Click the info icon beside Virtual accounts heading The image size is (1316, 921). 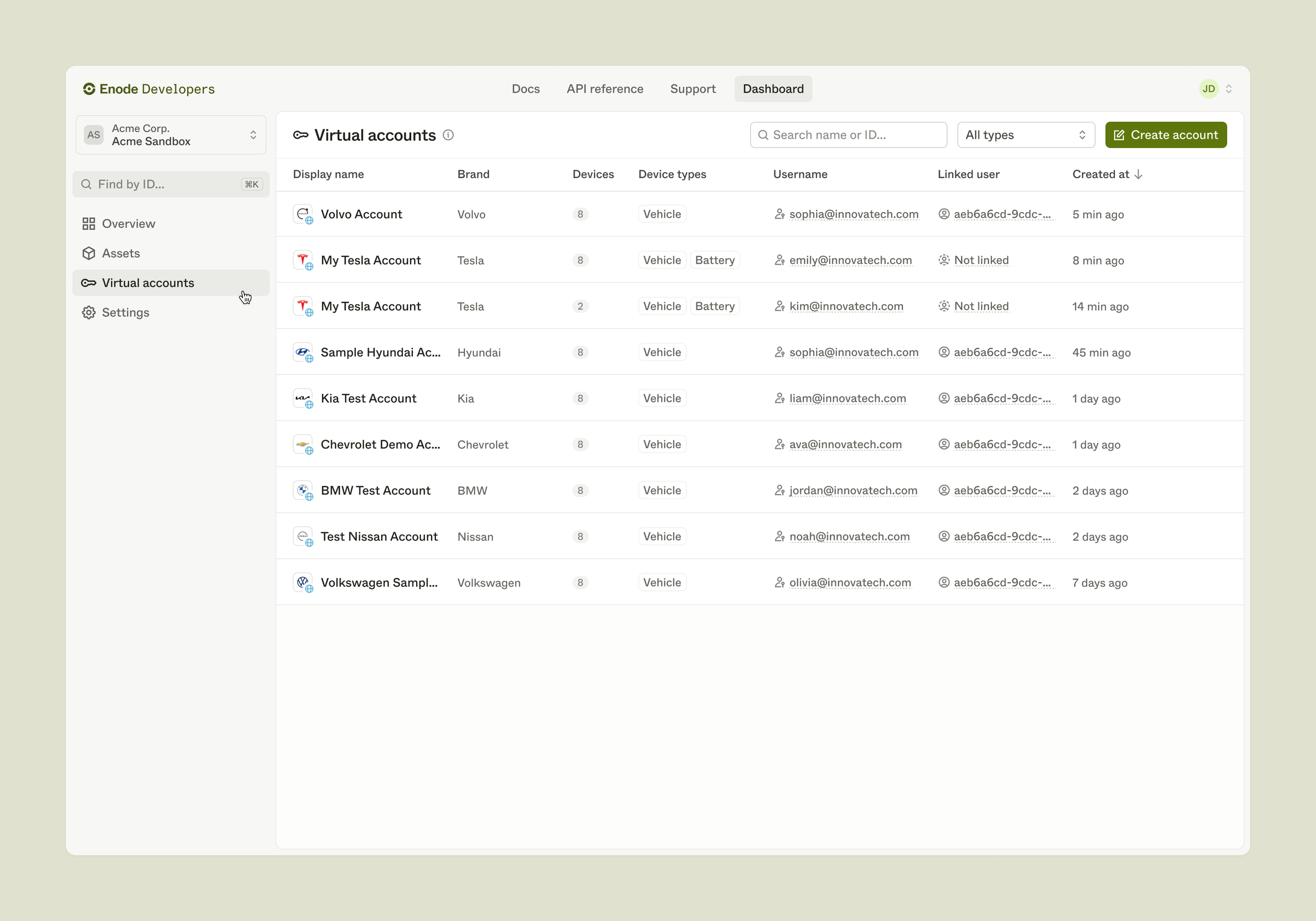(x=448, y=135)
